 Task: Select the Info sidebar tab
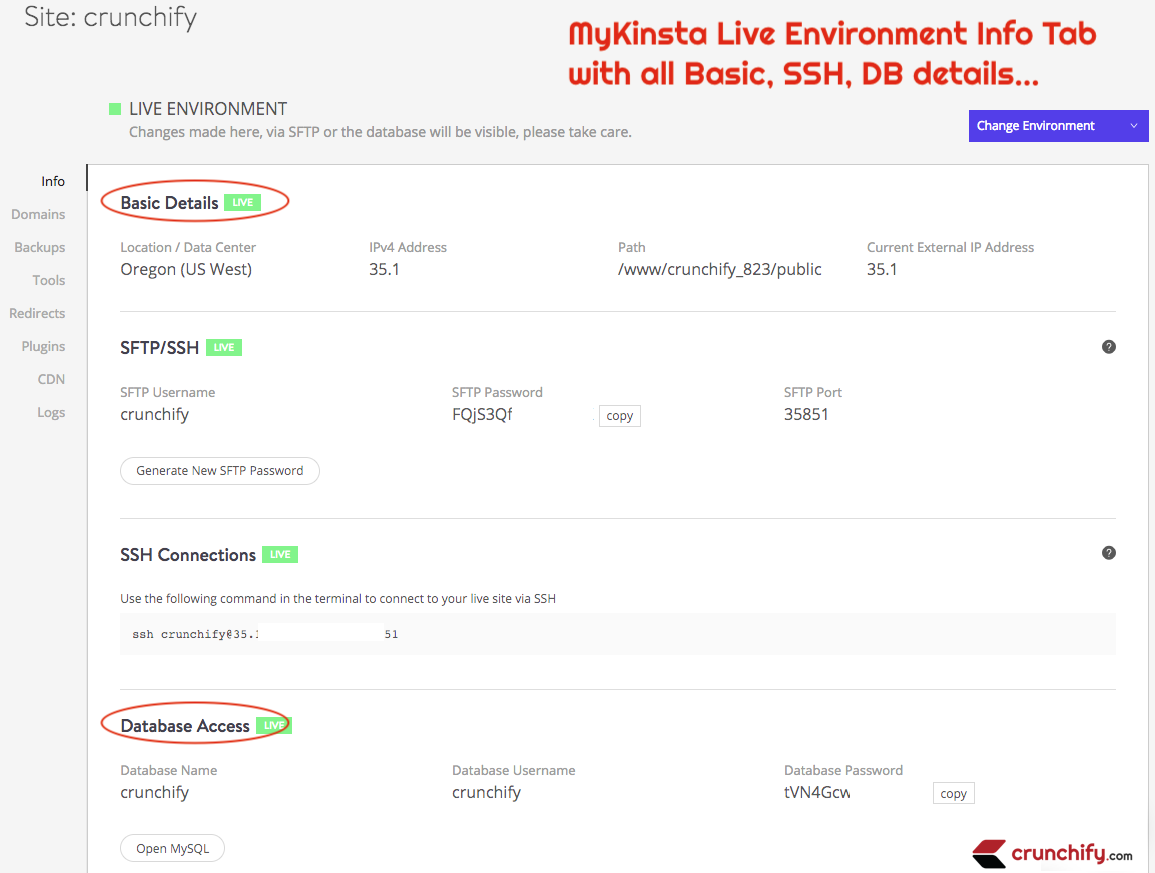pos(53,181)
